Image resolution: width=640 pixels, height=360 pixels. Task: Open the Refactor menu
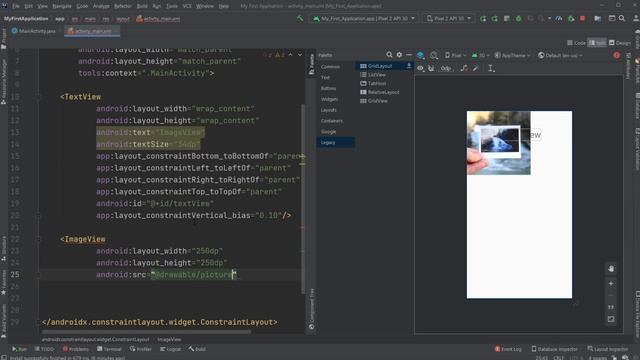[x=122, y=6]
